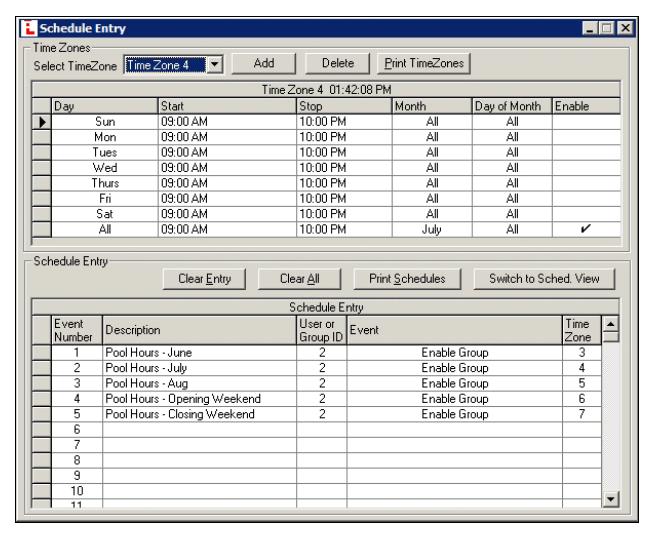Image resolution: width=653 pixels, height=538 pixels.
Task: Click the Day column header
Action: click(x=105, y=106)
